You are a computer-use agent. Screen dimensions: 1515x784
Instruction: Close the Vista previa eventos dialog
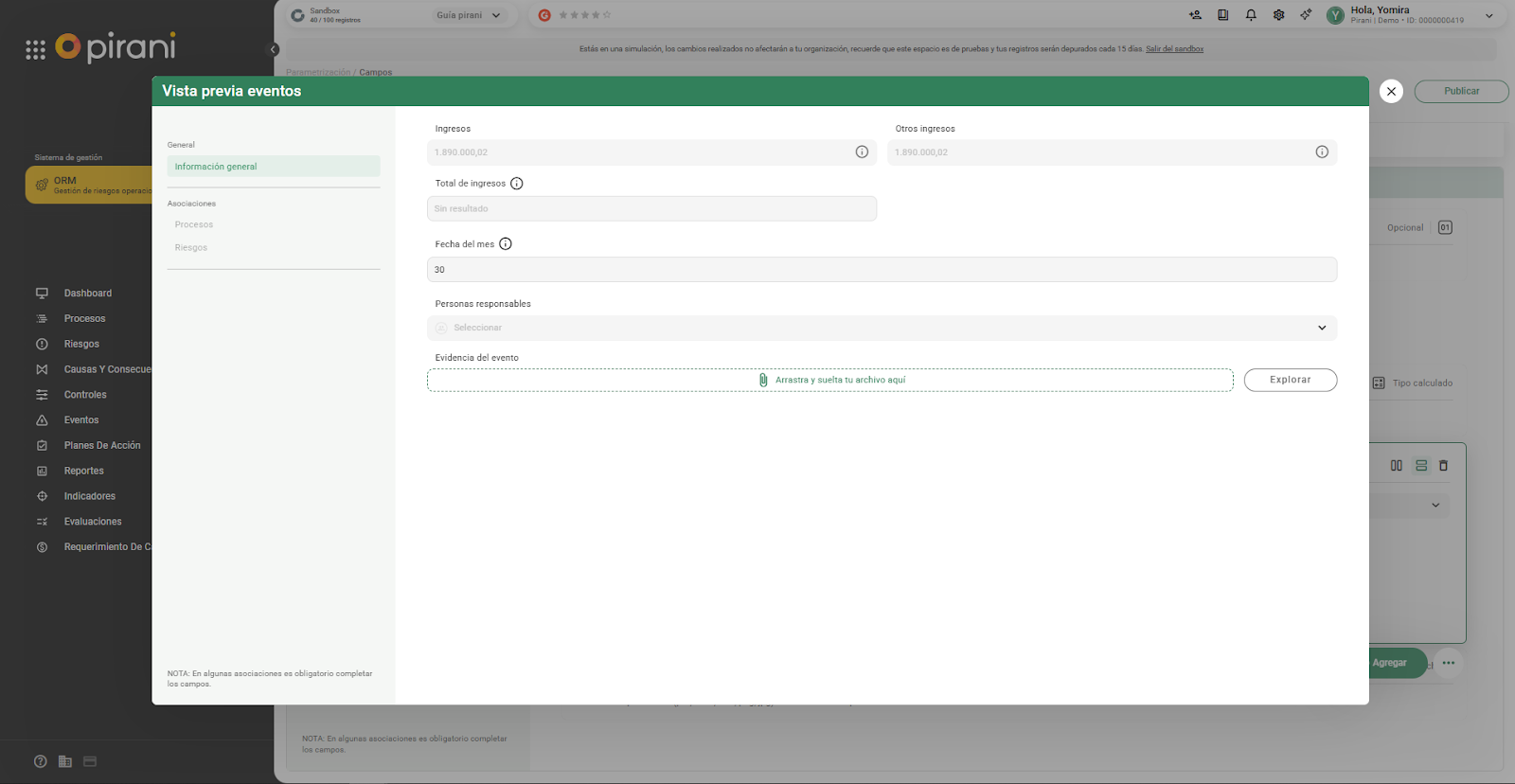(1391, 91)
